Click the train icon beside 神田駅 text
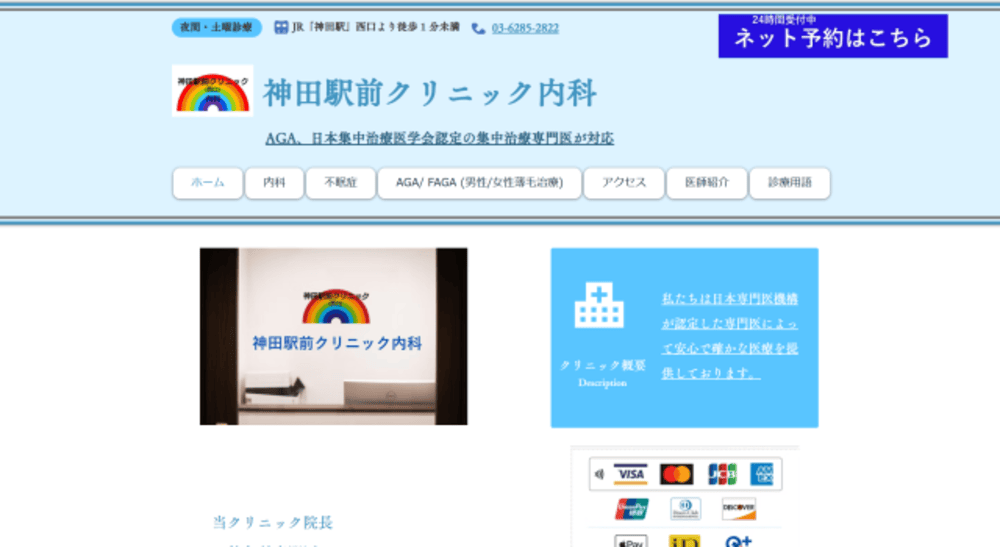Image resolution: width=1000 pixels, height=547 pixels. click(281, 28)
